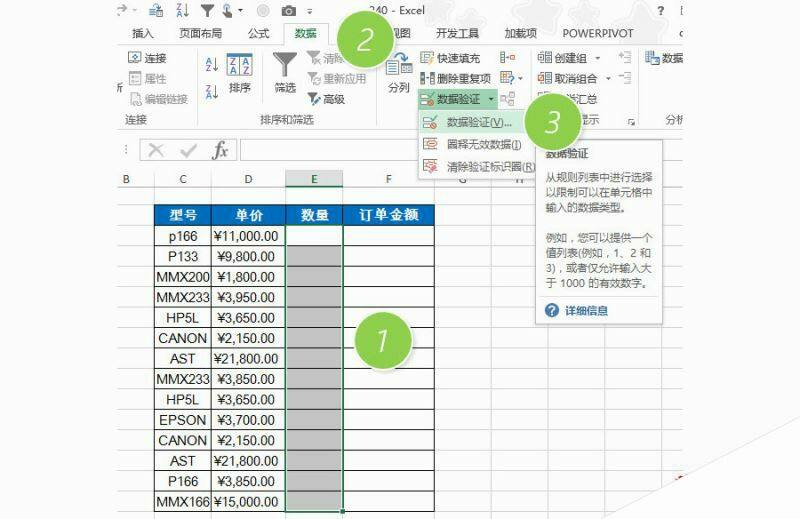
Task: Click the 单价 header cell
Action: pyautogui.click(x=248, y=215)
